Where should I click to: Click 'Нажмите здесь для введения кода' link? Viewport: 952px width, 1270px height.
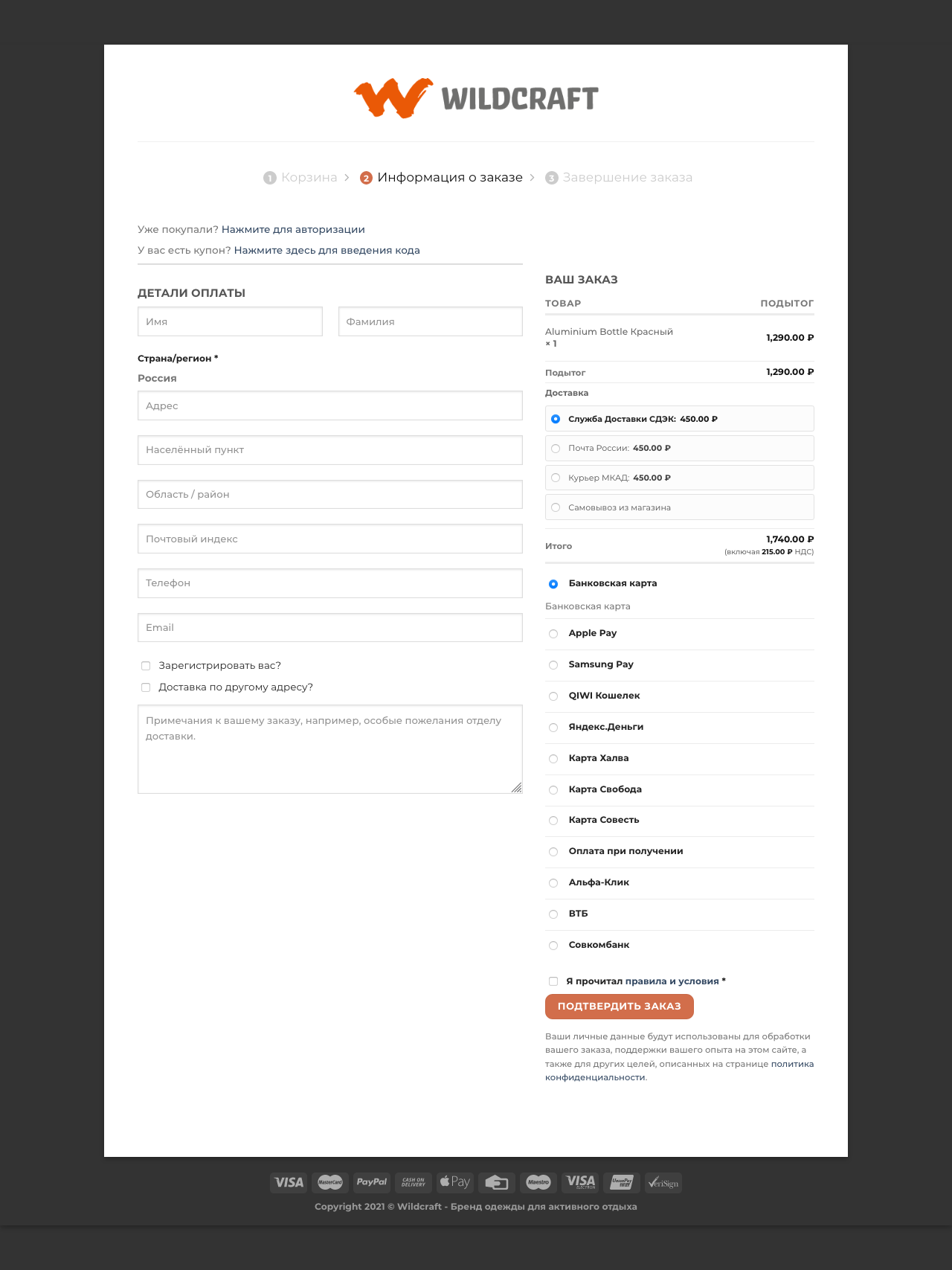point(327,251)
